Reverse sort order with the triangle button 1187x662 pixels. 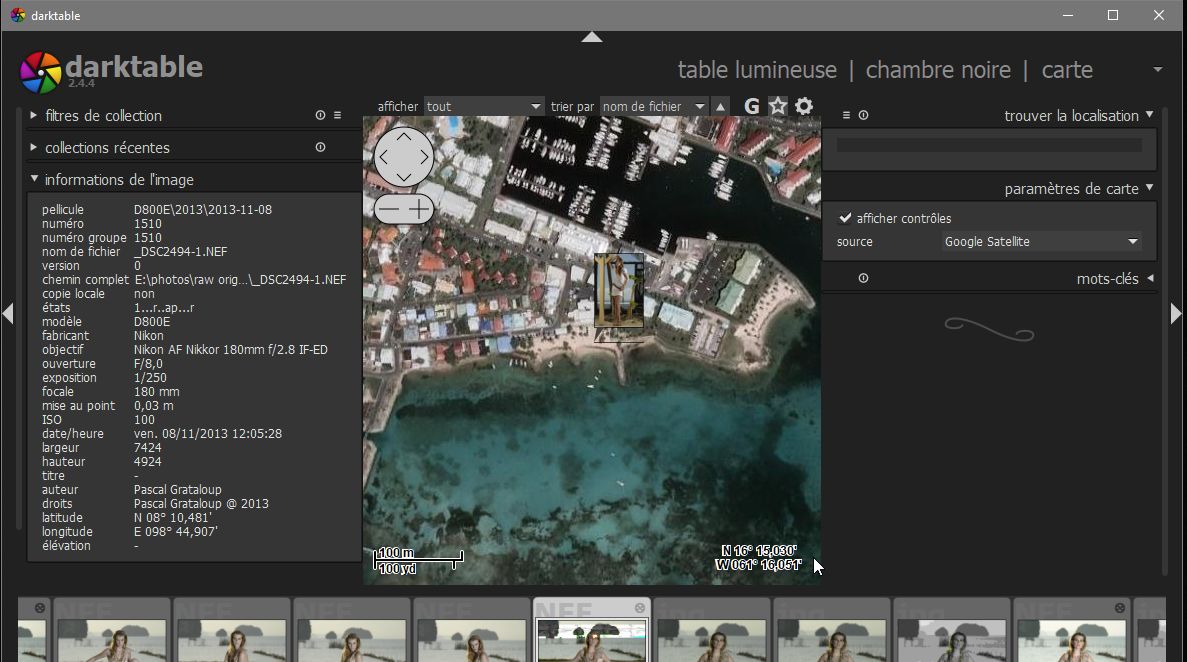[x=720, y=107]
